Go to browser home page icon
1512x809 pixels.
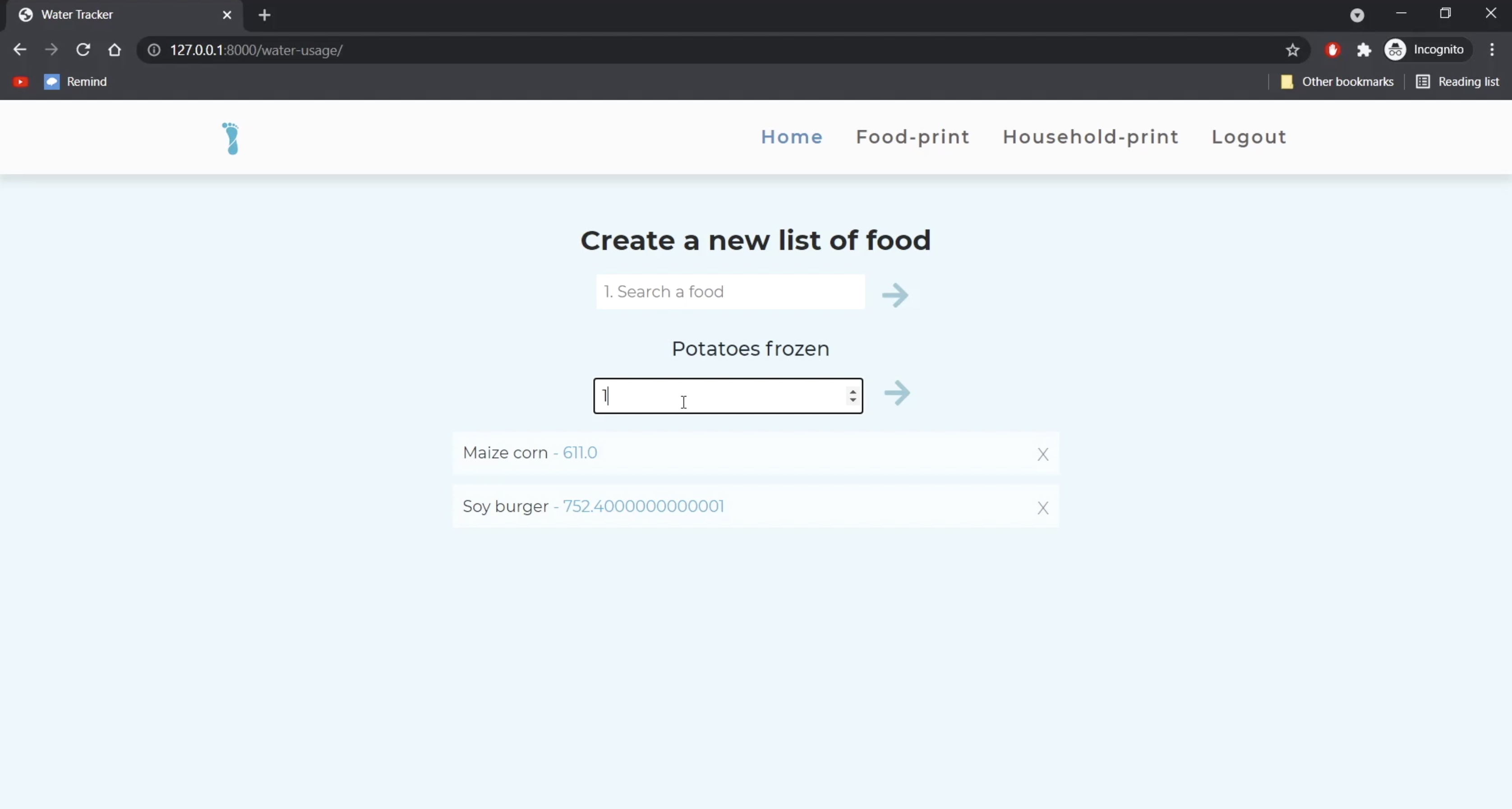coord(115,51)
